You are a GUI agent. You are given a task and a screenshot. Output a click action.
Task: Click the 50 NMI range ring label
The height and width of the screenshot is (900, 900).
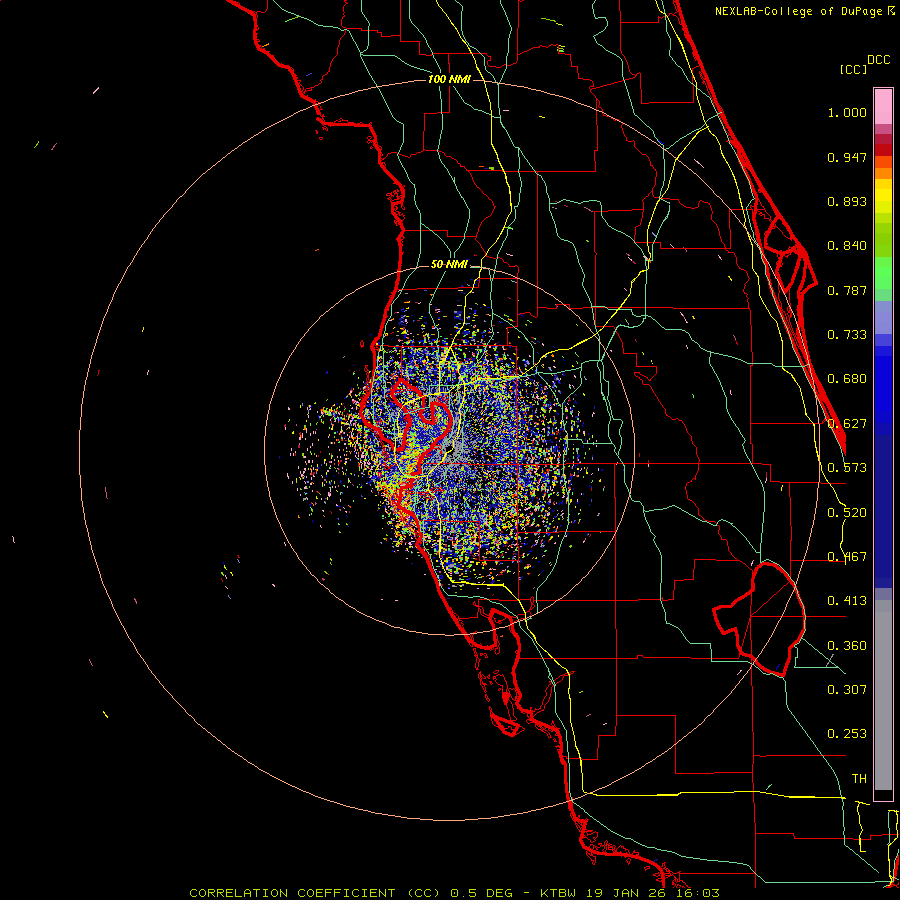(449, 265)
